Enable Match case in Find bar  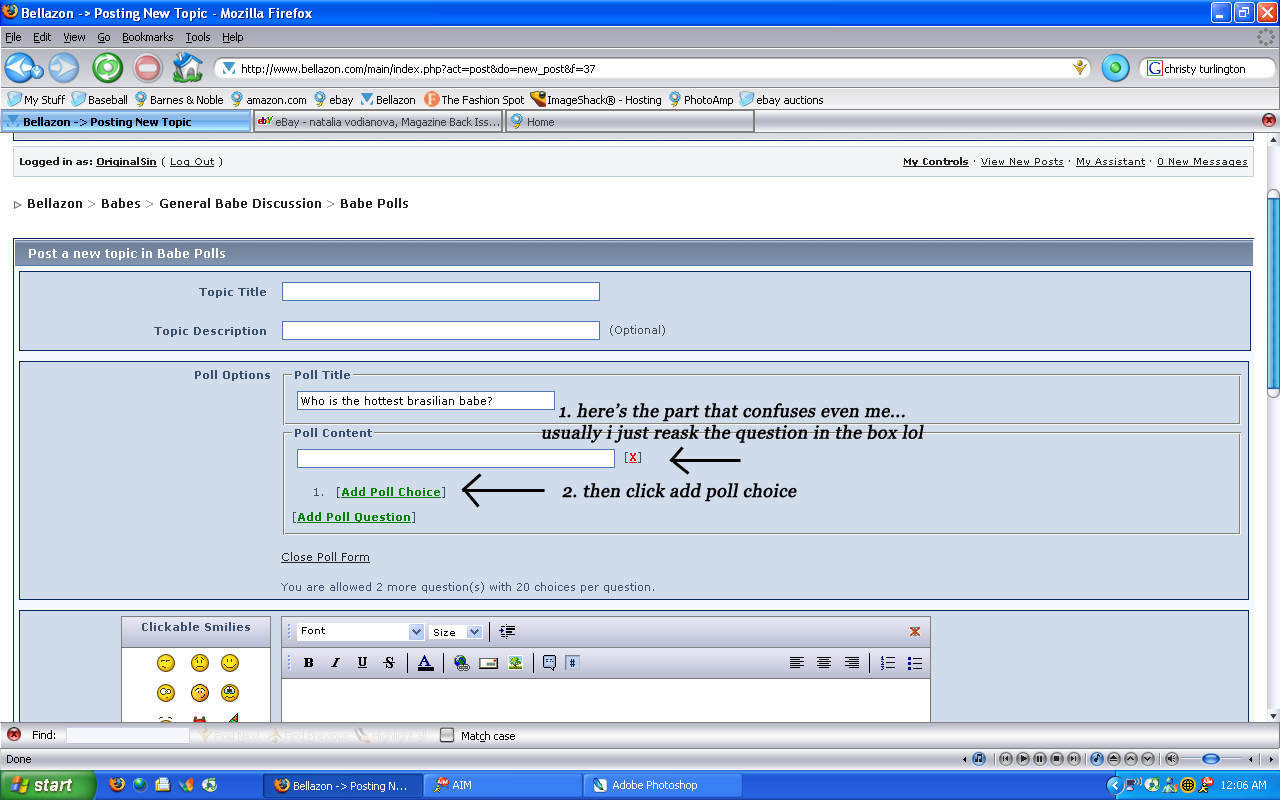(447, 735)
